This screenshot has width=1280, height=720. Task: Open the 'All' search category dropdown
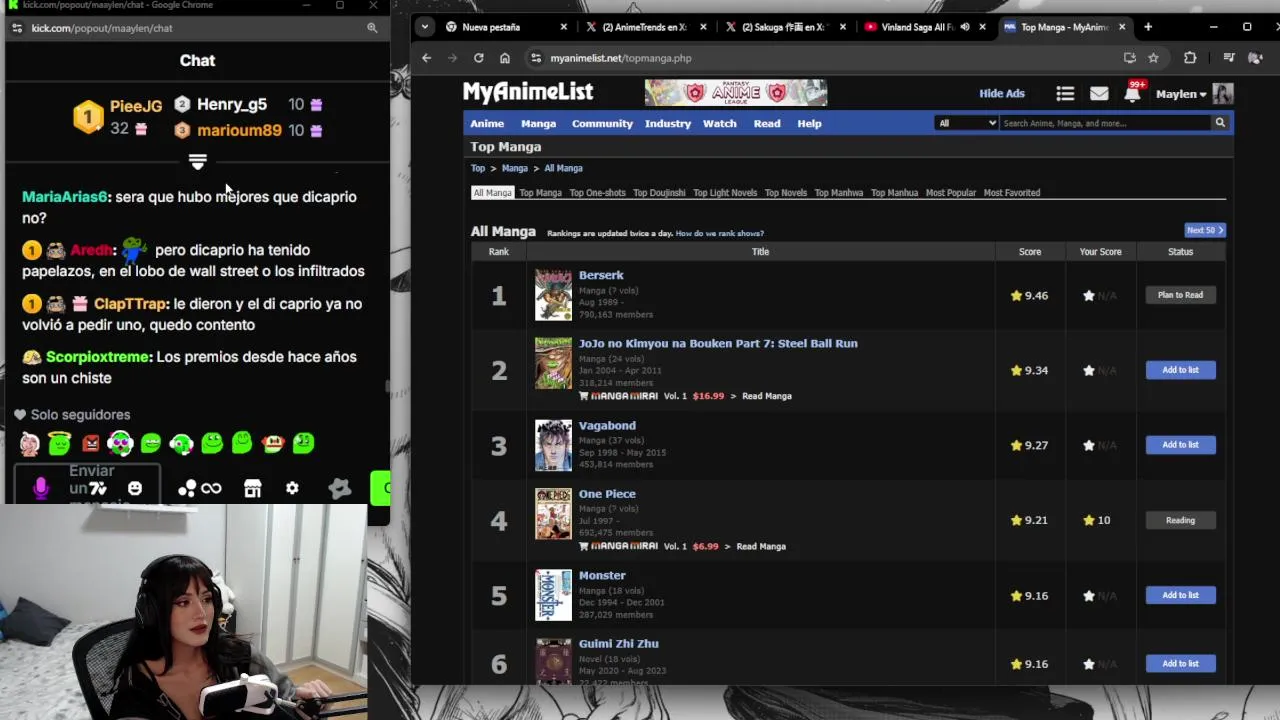[x=967, y=123]
